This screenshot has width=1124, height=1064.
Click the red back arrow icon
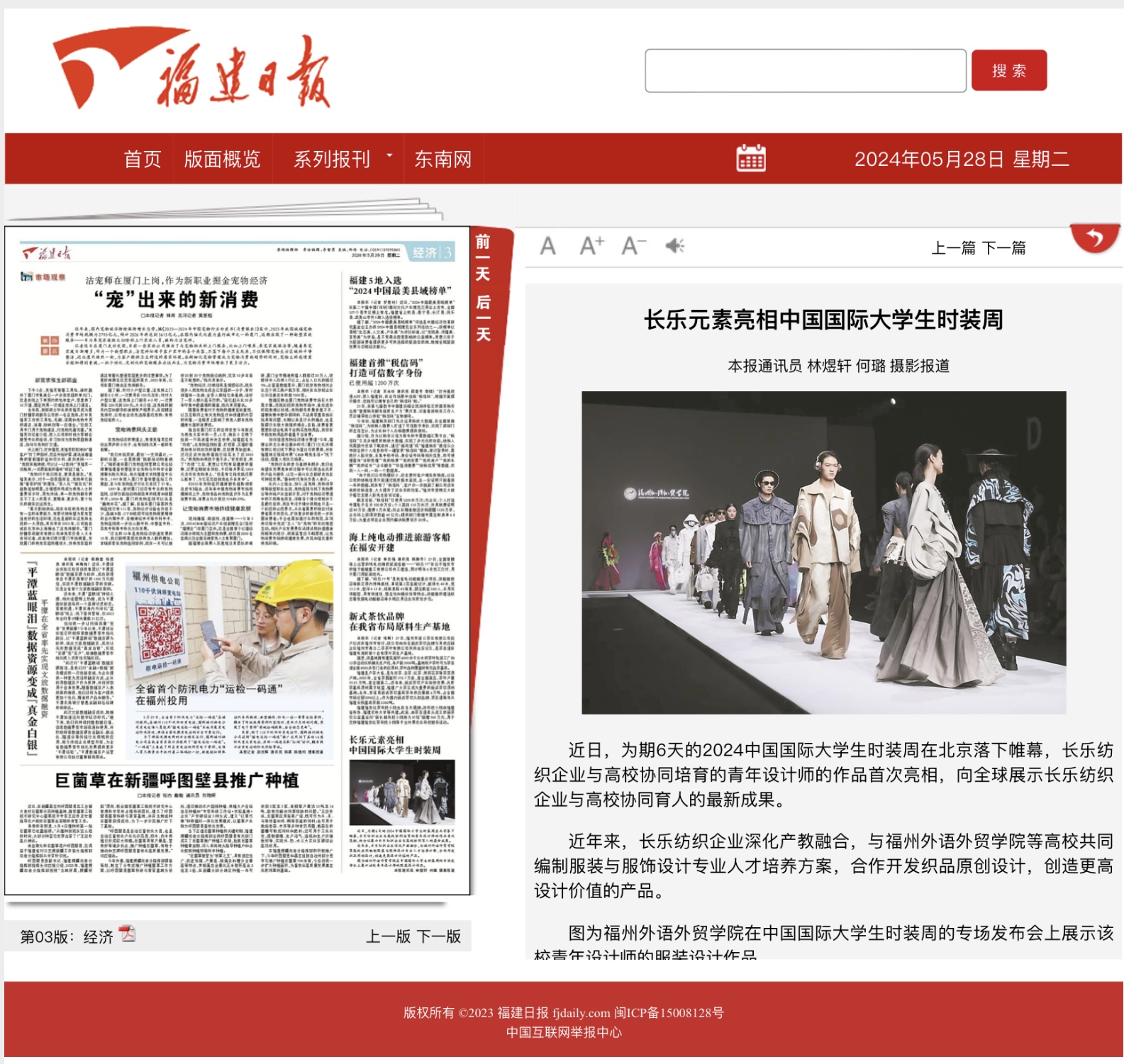click(x=1094, y=238)
